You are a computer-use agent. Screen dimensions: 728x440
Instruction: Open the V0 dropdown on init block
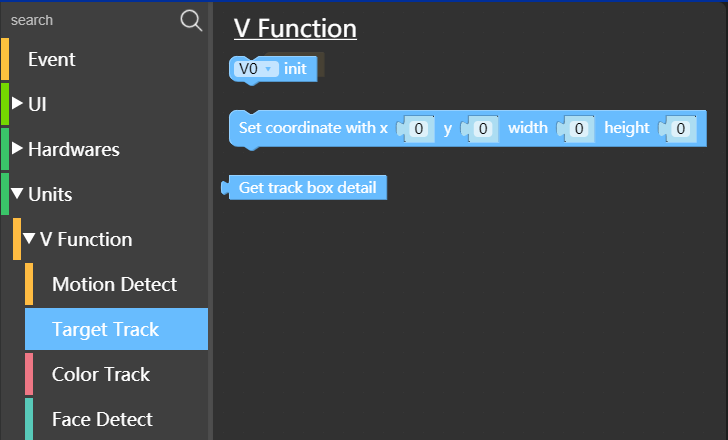click(x=256, y=69)
